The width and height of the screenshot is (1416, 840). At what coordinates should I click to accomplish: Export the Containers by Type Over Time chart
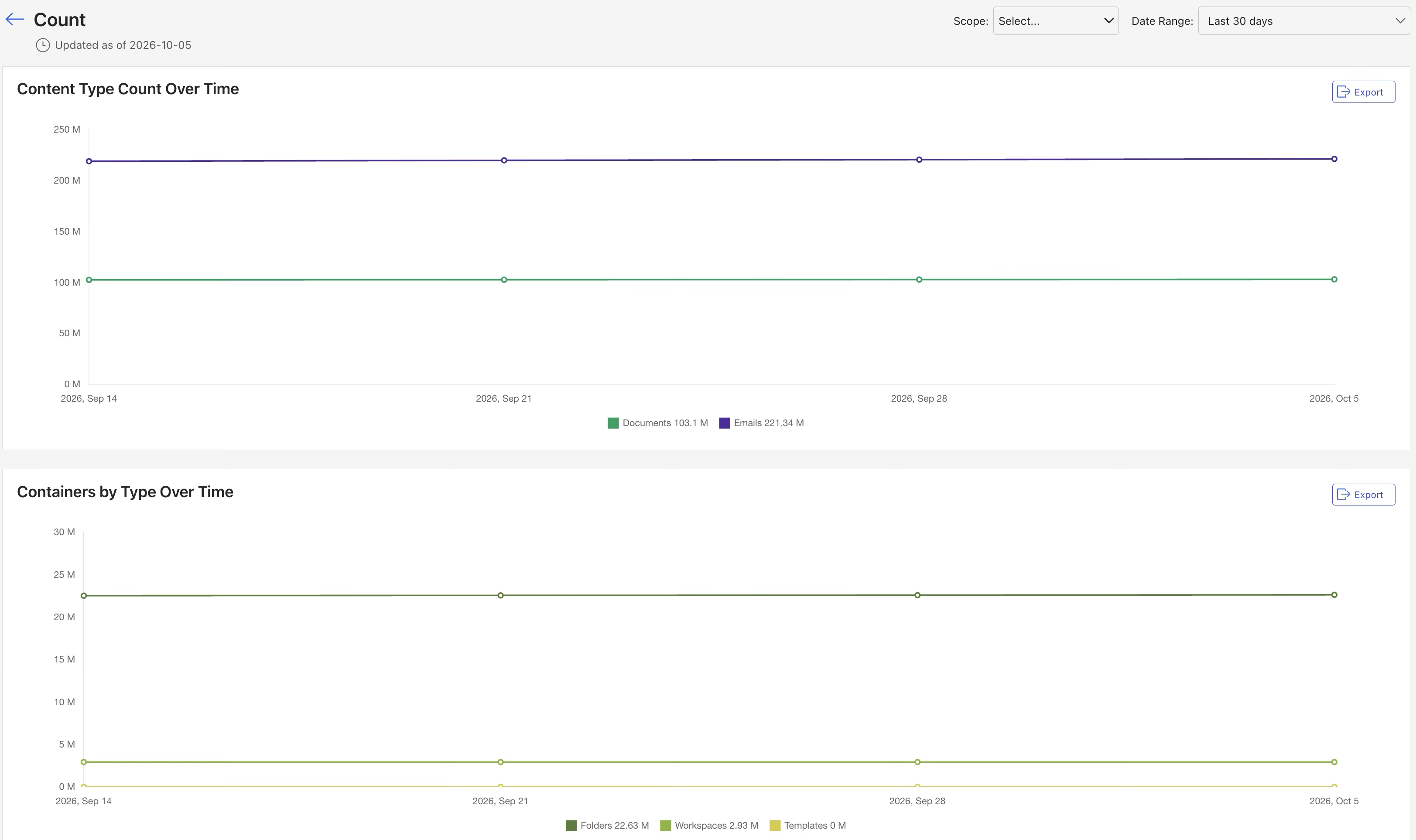(1363, 494)
